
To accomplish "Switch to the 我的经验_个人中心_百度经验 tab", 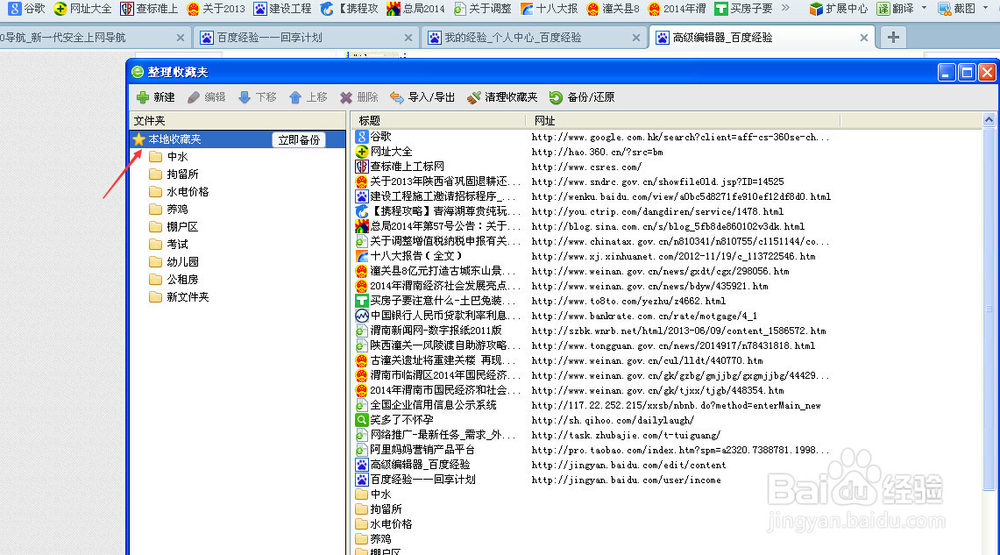I will [534, 38].
